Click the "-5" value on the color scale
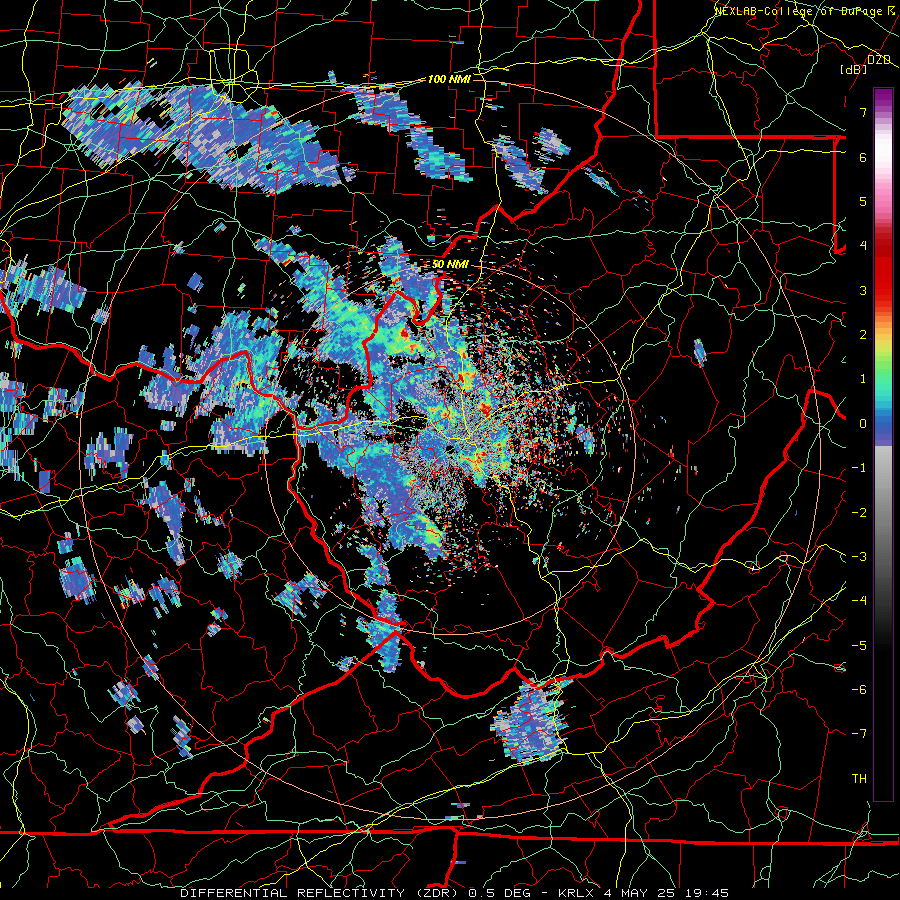Screen dimensions: 900x900 click(x=859, y=646)
